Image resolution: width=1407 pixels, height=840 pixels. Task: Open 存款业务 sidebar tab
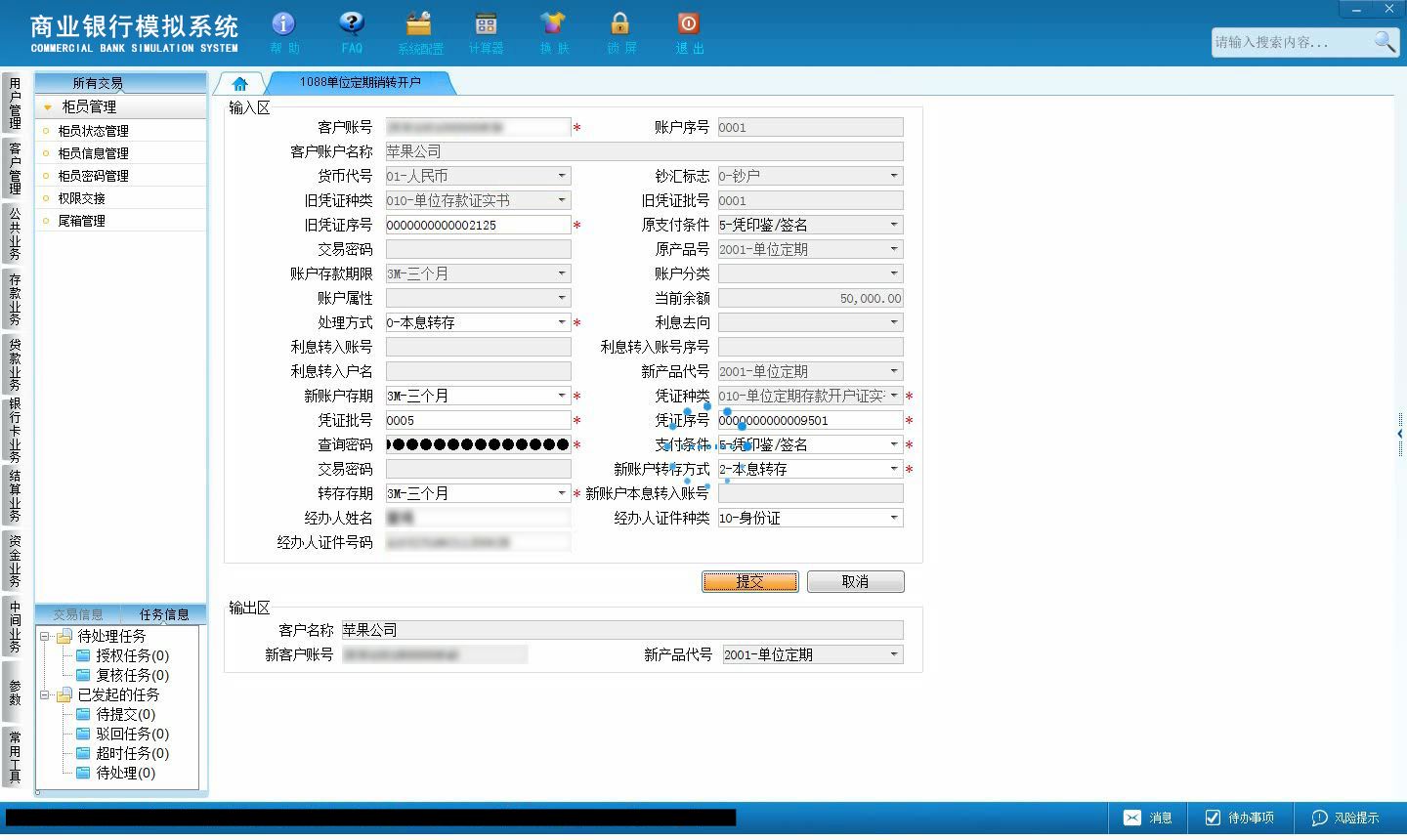pyautogui.click(x=14, y=299)
